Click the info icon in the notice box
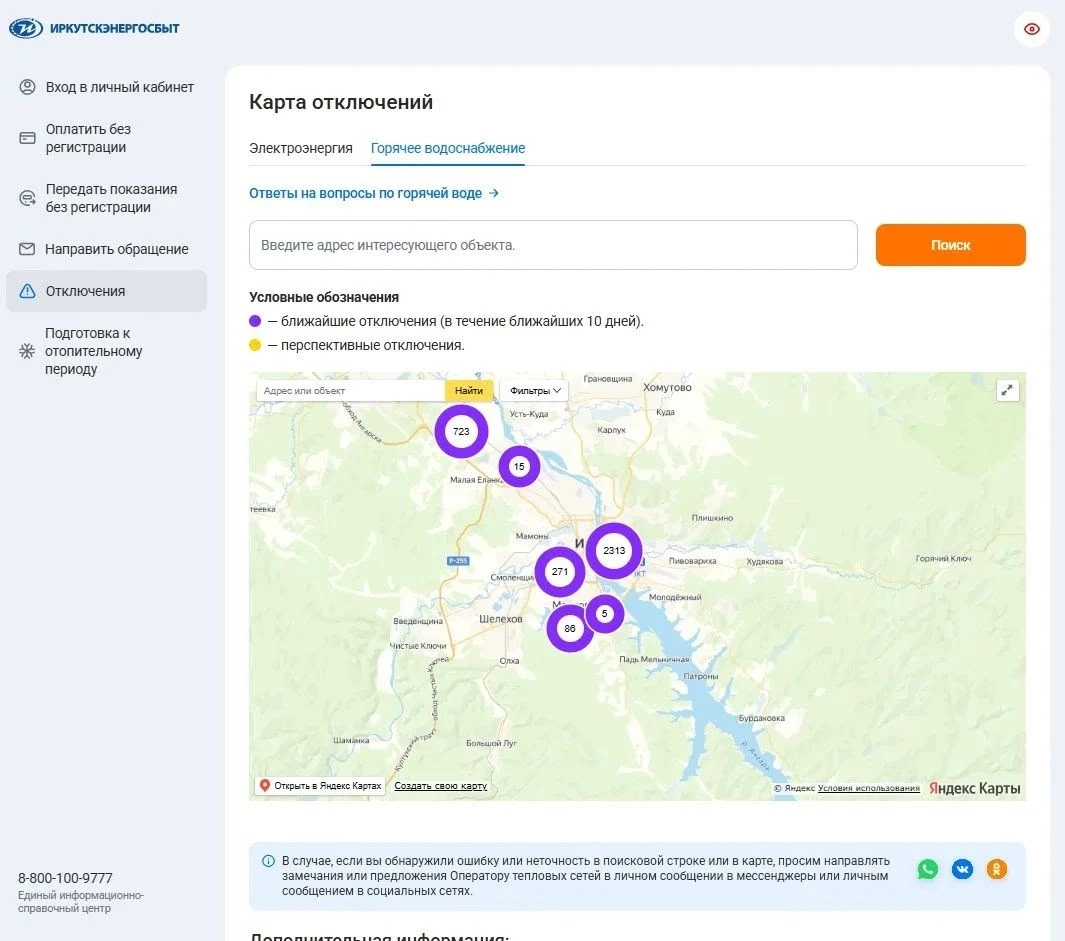 click(268, 861)
